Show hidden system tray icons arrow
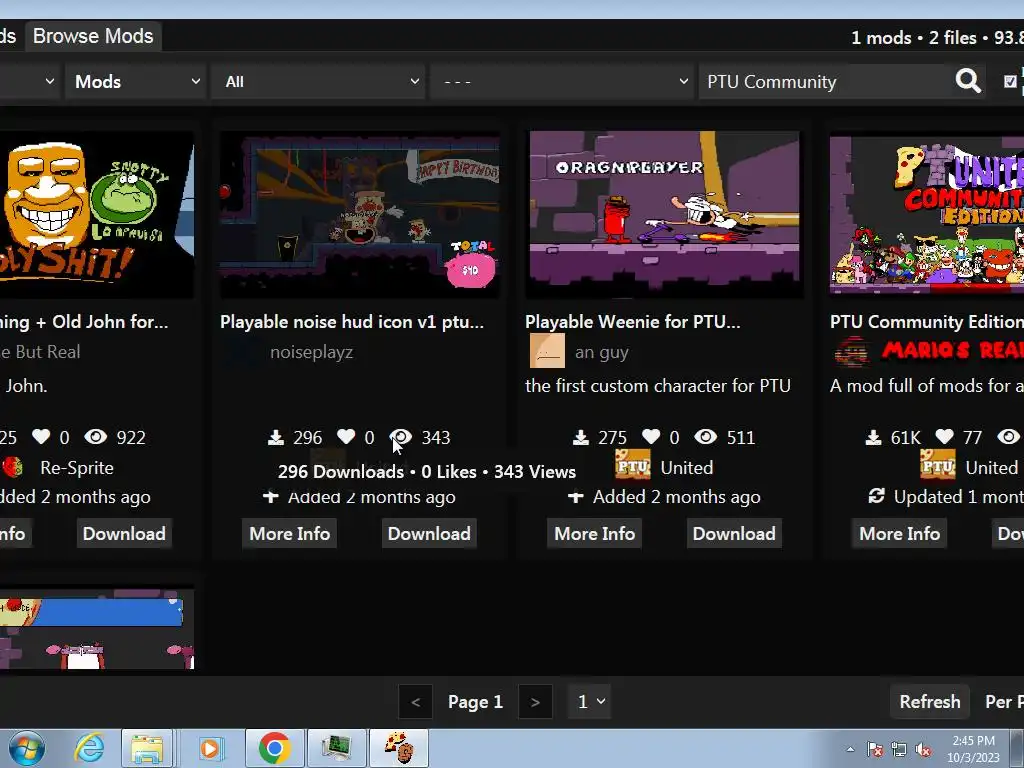The width and height of the screenshot is (1024, 768). [x=850, y=750]
